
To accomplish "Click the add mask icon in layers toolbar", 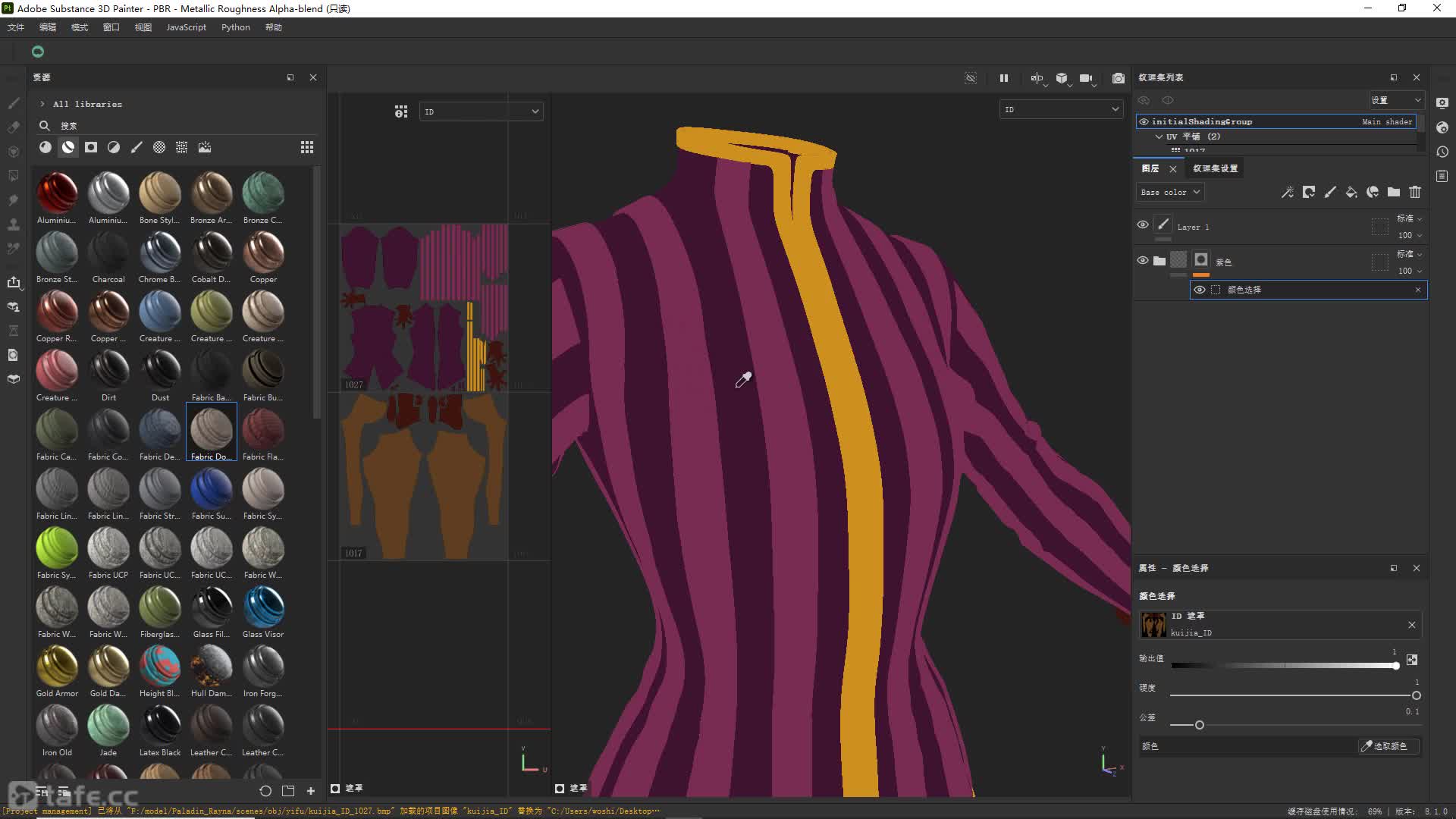I will pos(1309,193).
